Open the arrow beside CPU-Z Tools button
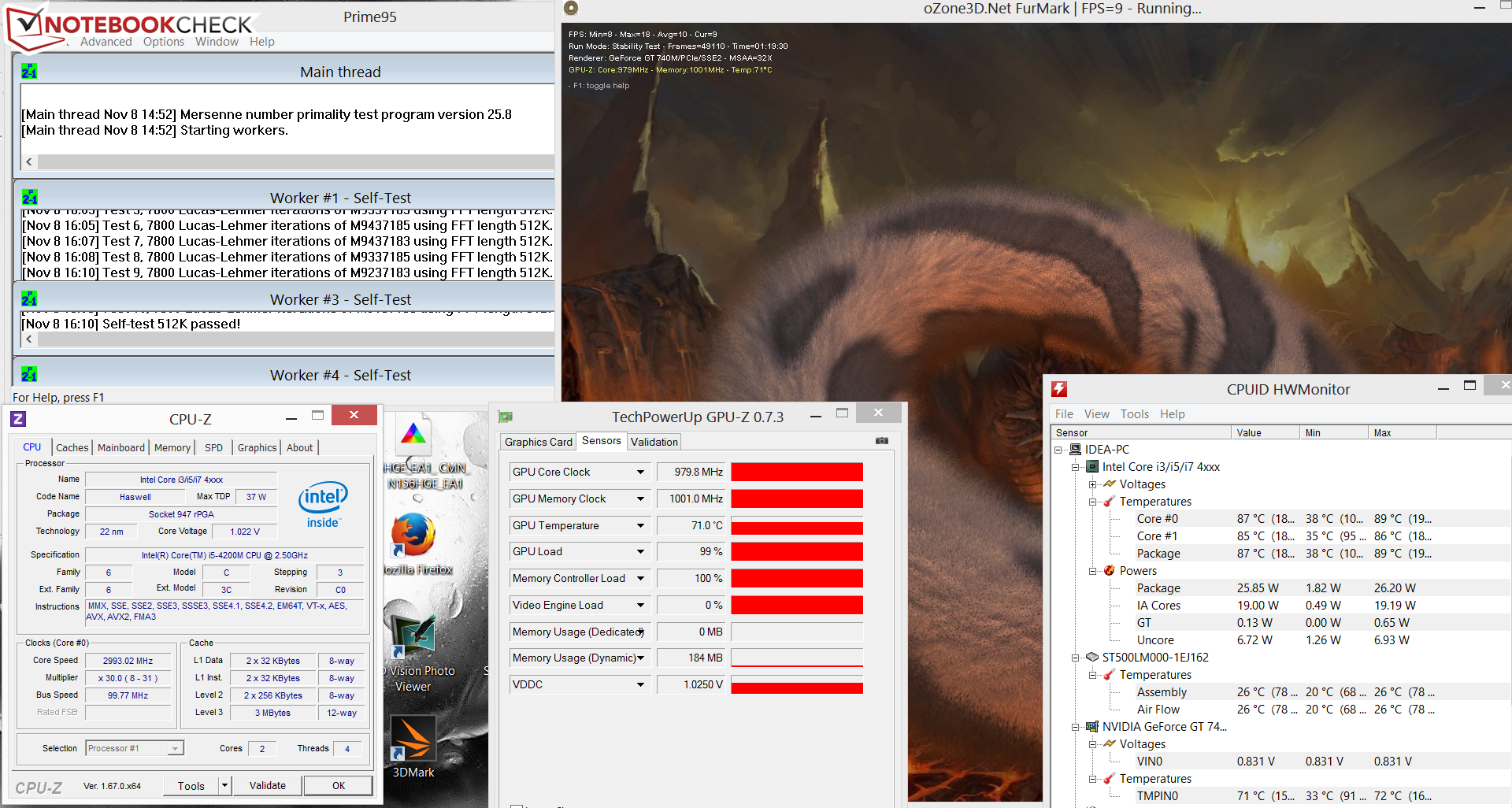This screenshot has width=1512, height=808. click(x=224, y=785)
